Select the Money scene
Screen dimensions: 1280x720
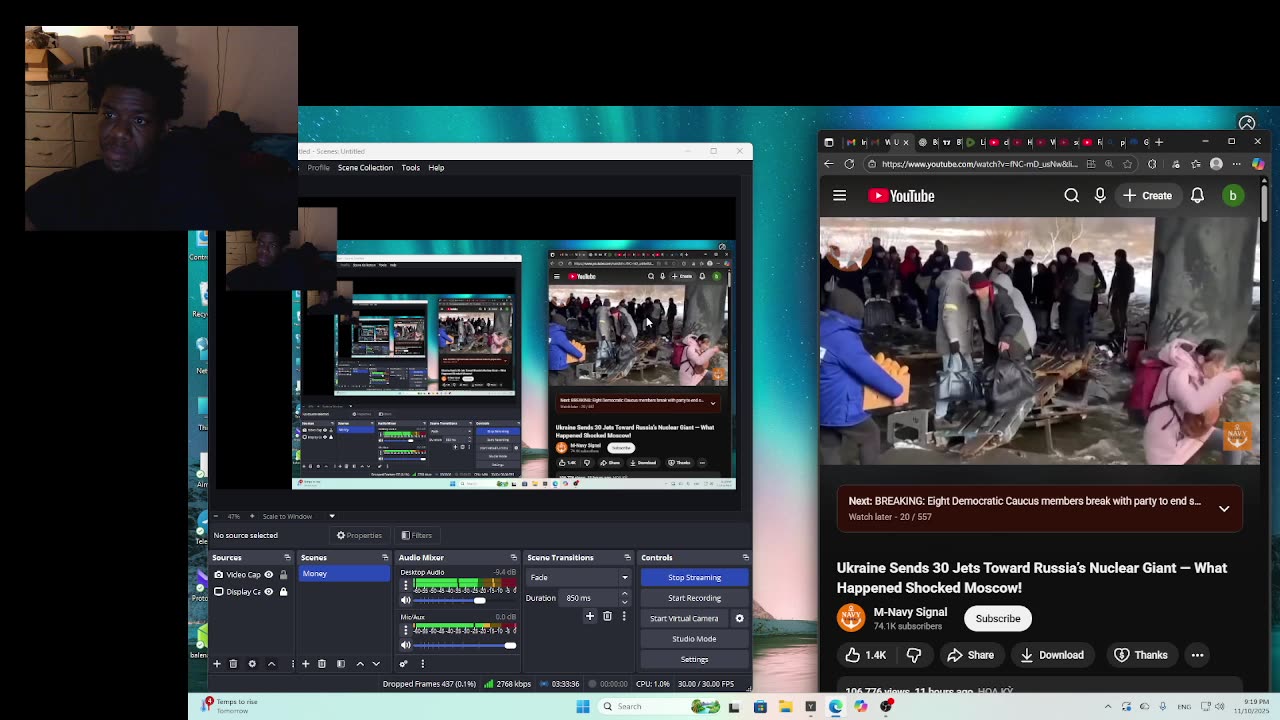click(344, 574)
